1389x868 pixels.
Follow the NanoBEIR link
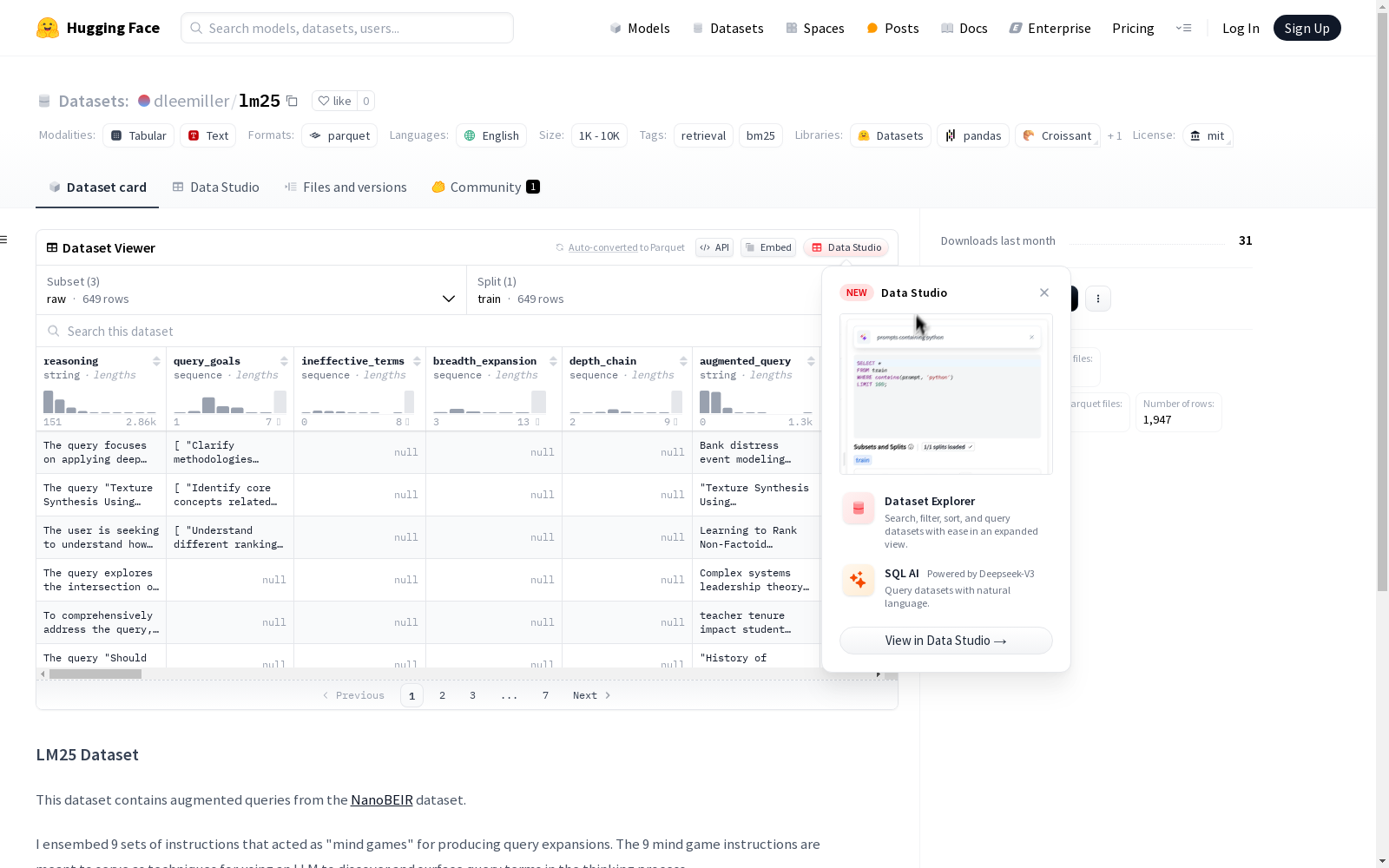click(x=382, y=799)
